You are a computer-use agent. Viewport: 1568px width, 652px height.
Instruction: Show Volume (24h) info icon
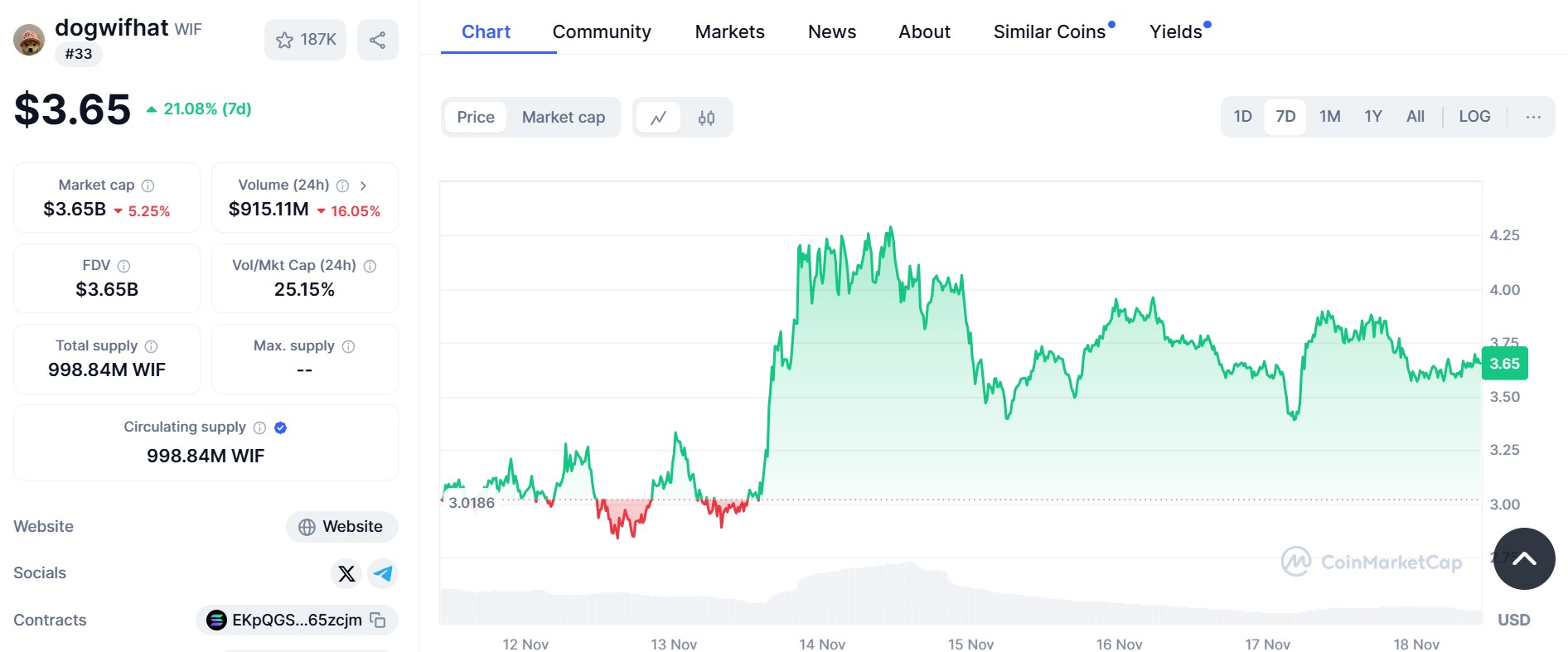342,186
